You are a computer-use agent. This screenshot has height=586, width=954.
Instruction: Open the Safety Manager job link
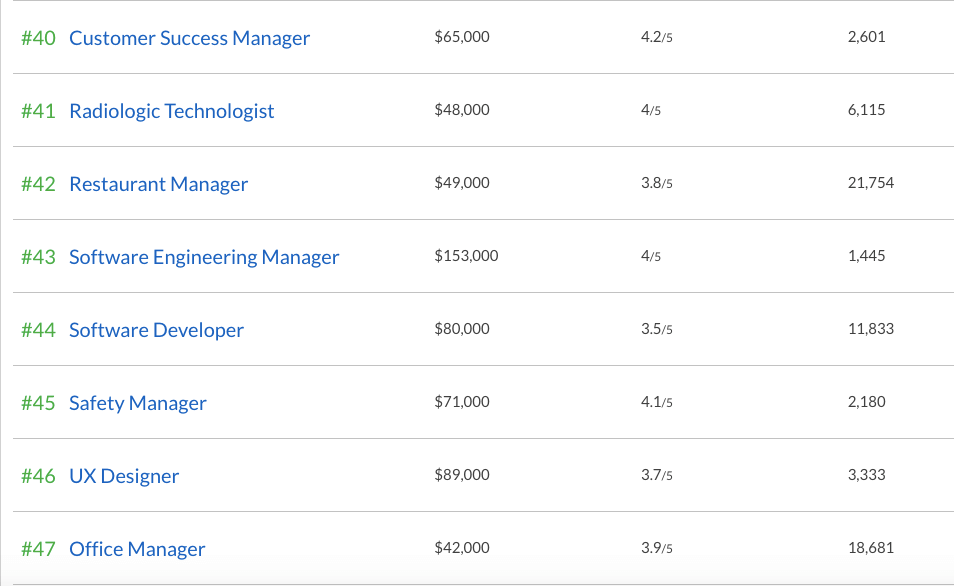tap(137, 403)
